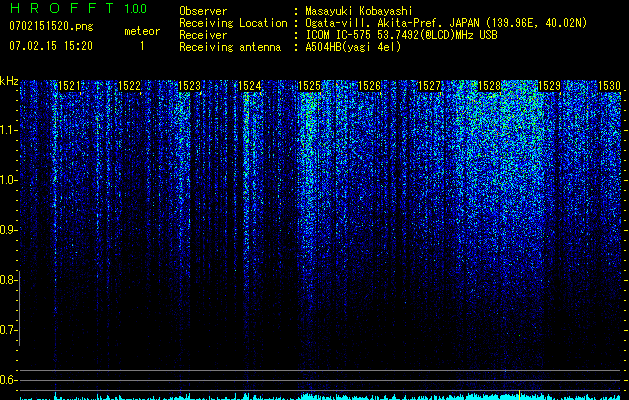This screenshot has height=400, width=629.
Task: Click the date stamp 07.02.15 15:20
Action: coord(51,46)
